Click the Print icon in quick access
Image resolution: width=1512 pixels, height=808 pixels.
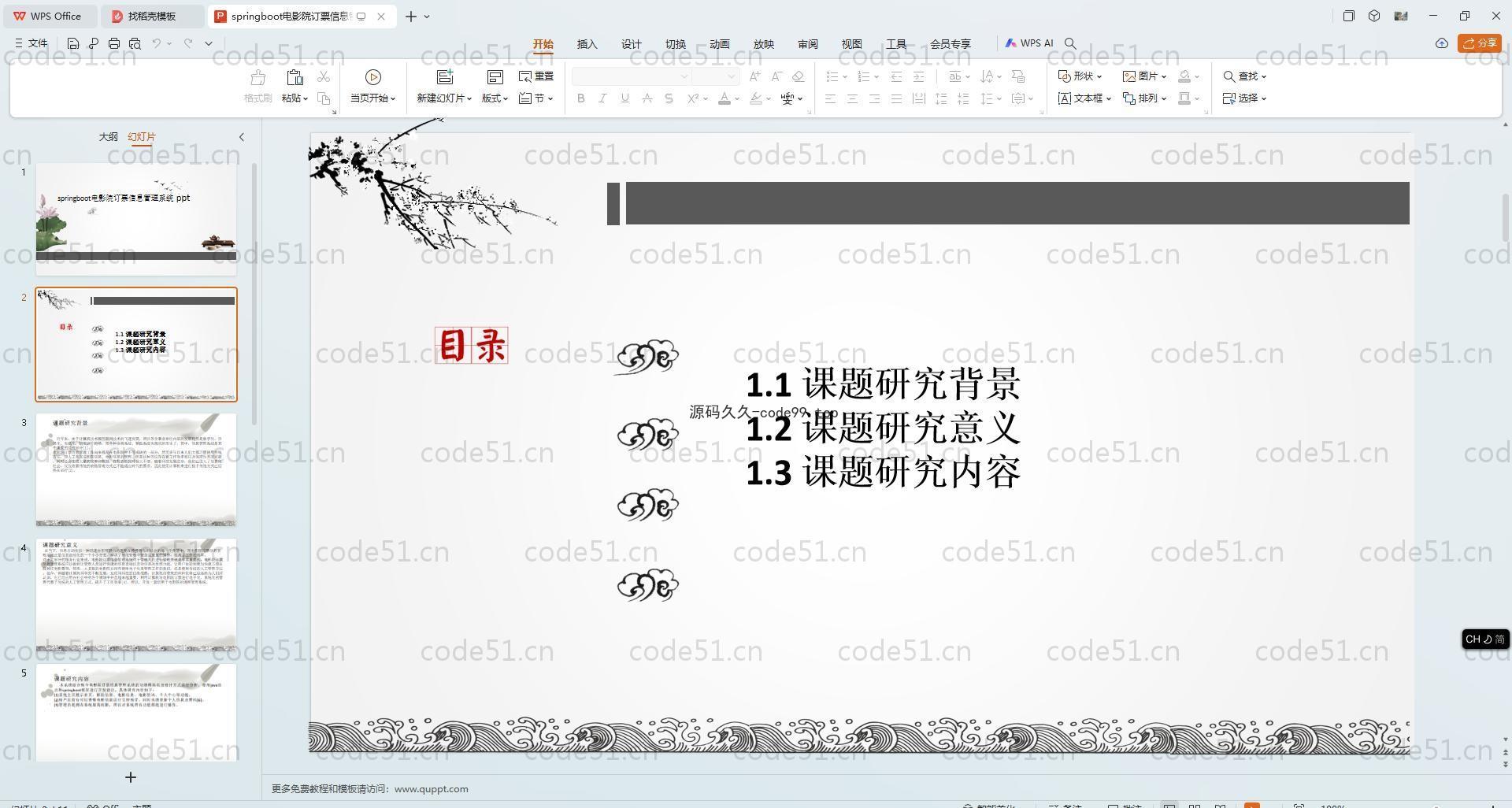[x=114, y=43]
